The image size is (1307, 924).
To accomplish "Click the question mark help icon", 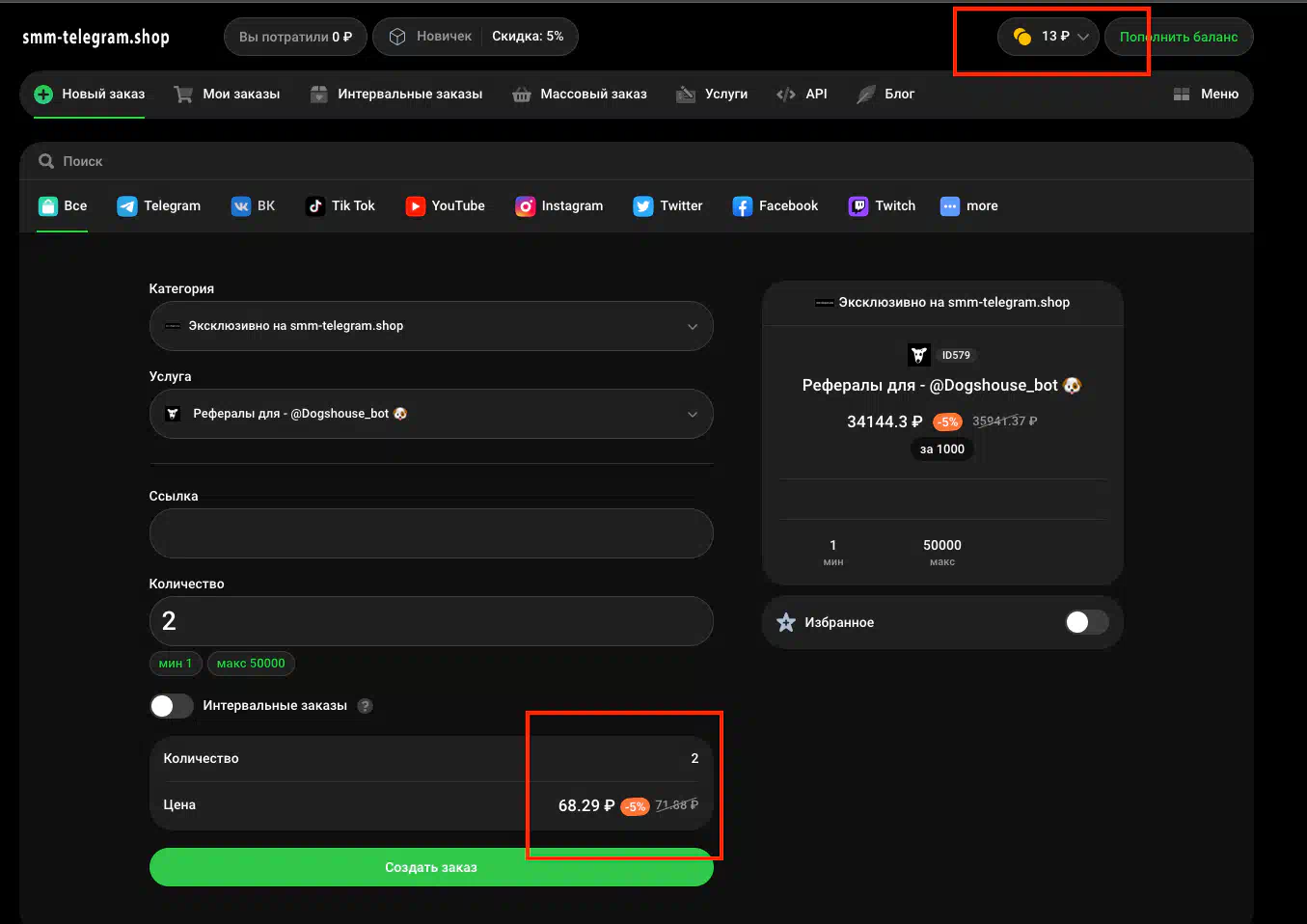I will [365, 706].
